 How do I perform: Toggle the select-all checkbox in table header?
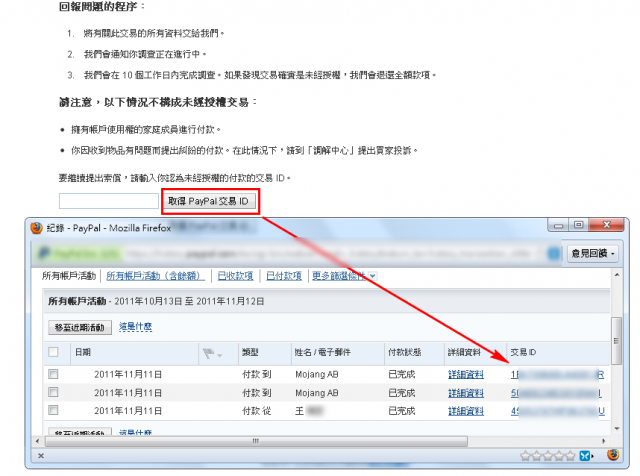click(53, 352)
